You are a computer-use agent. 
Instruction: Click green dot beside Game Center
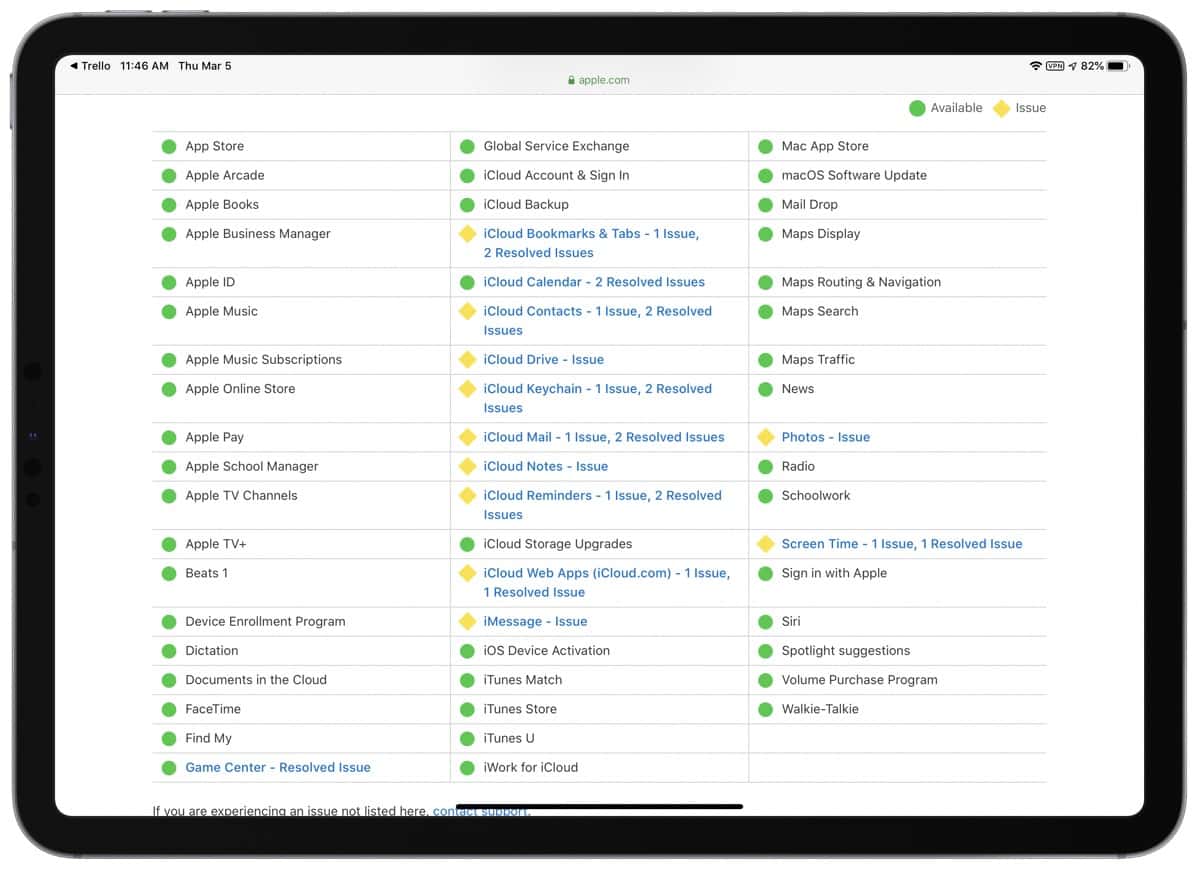coord(169,767)
